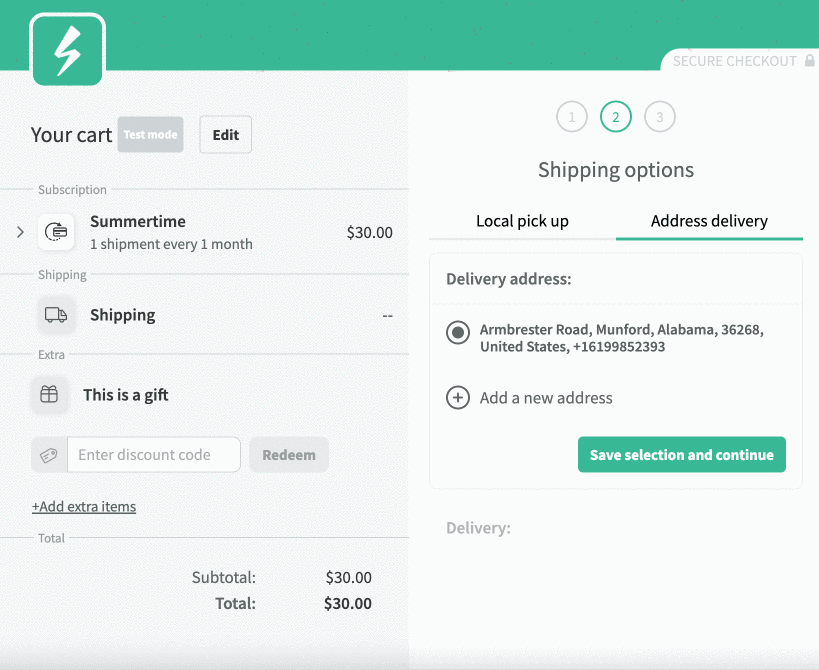Click the This is a gift option
This screenshot has width=819, height=670.
pyautogui.click(x=125, y=395)
